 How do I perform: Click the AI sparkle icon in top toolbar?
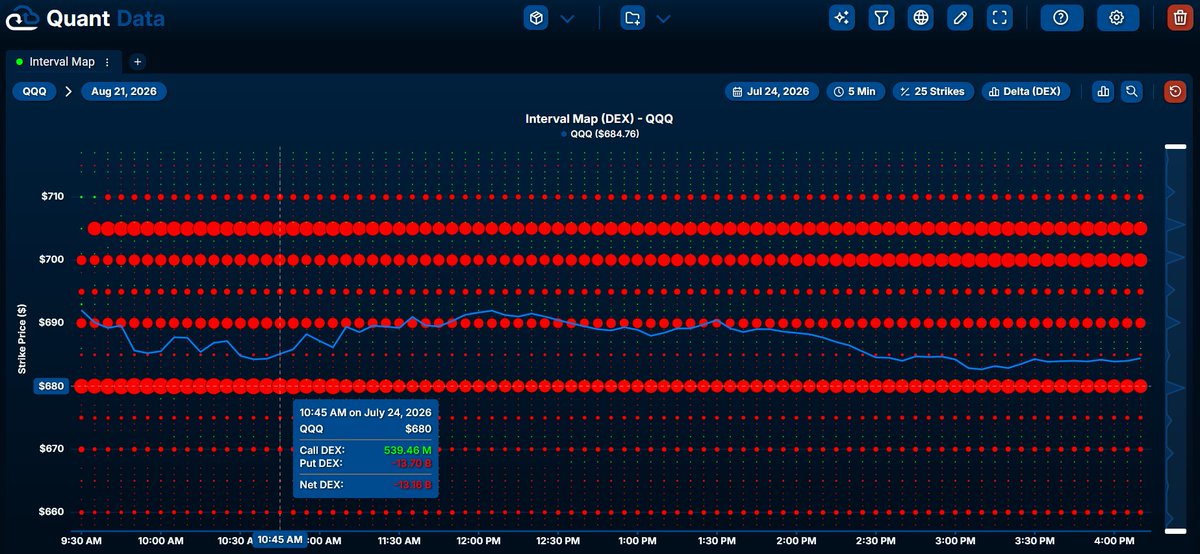tap(842, 18)
